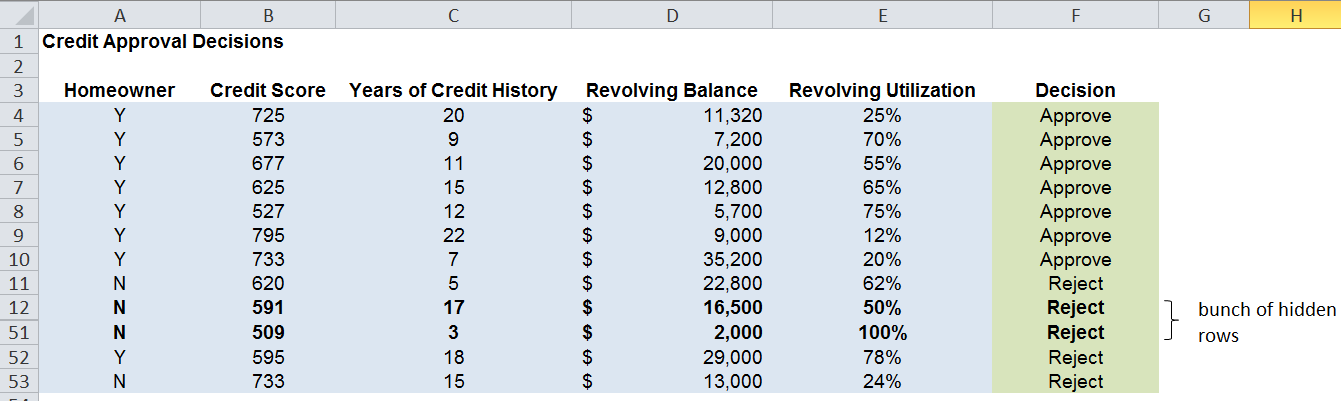Click the Revolving Balance heading cell

click(671, 90)
